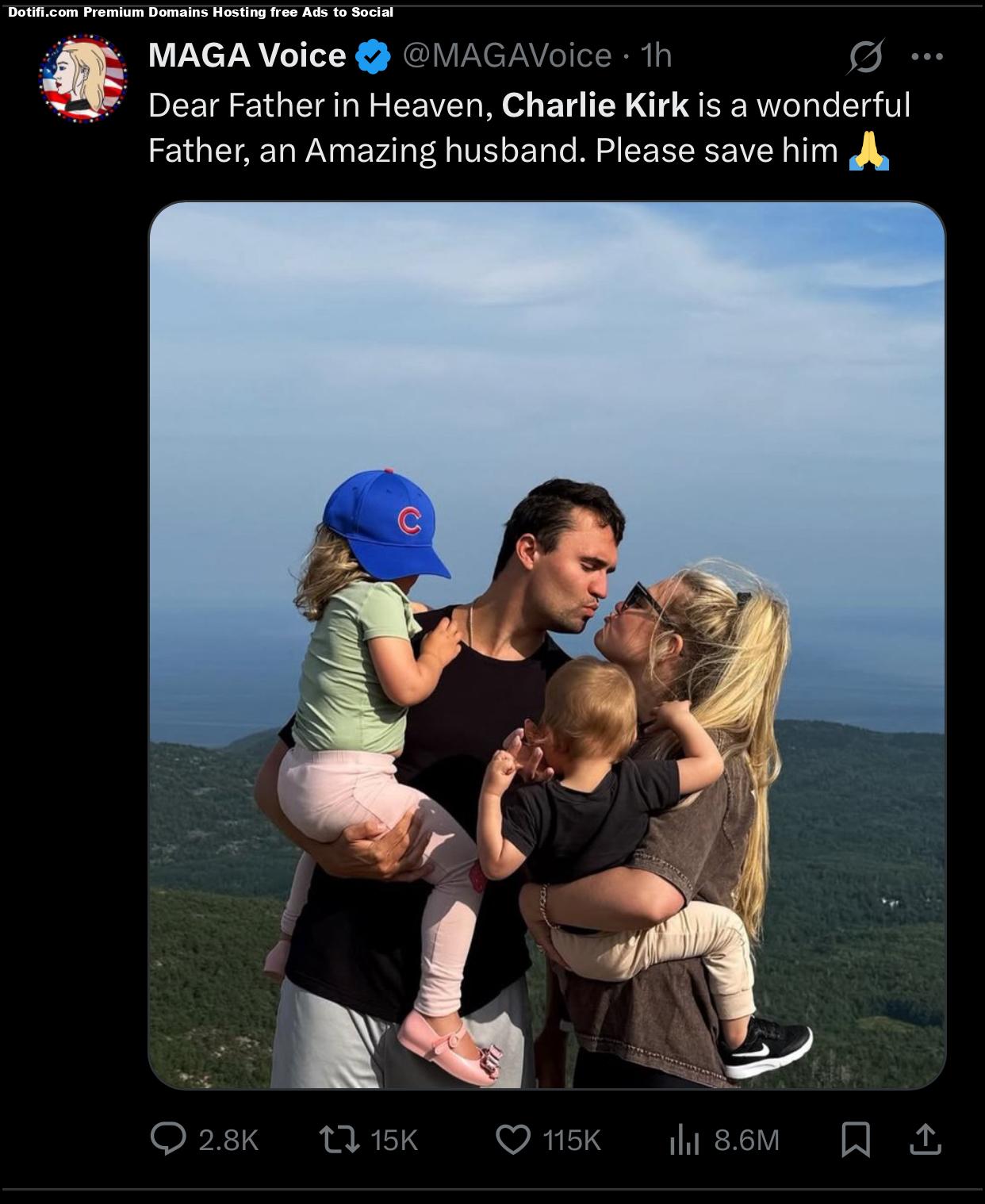The image size is (985, 1204).
Task: Open the Grok explain icon
Action: pyautogui.click(x=865, y=56)
